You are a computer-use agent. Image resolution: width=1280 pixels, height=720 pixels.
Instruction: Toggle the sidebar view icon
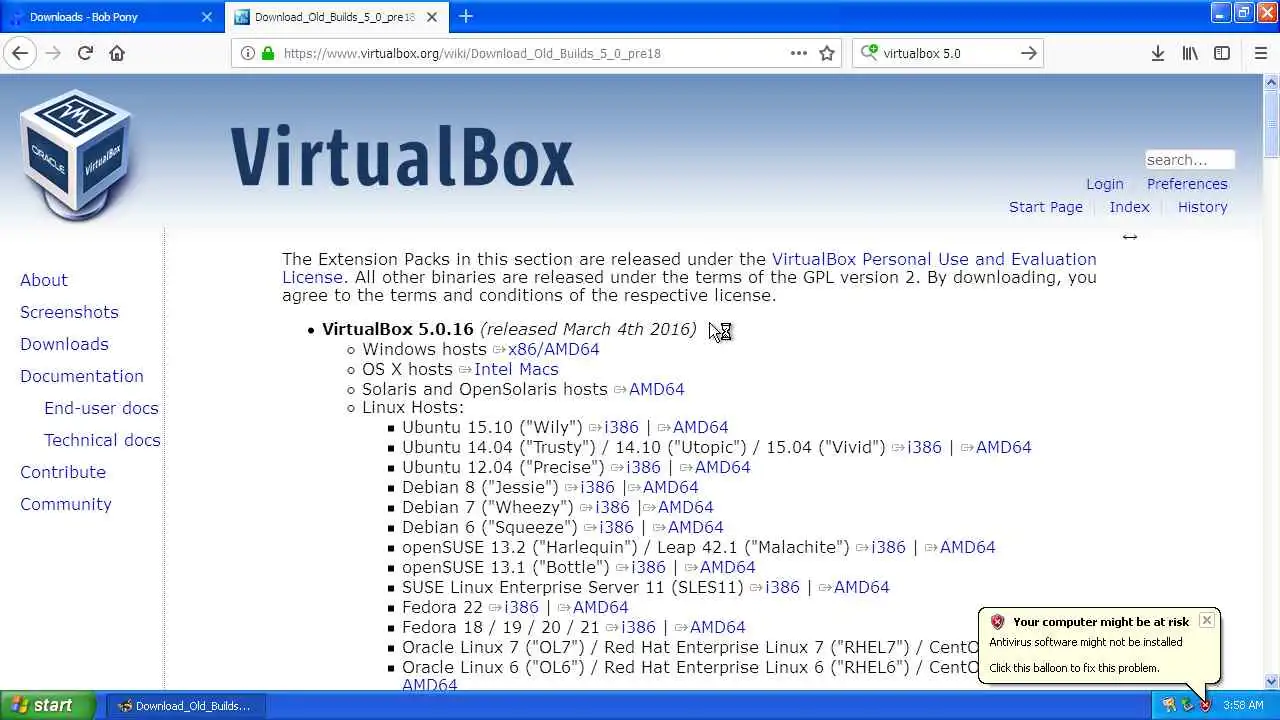1222,53
